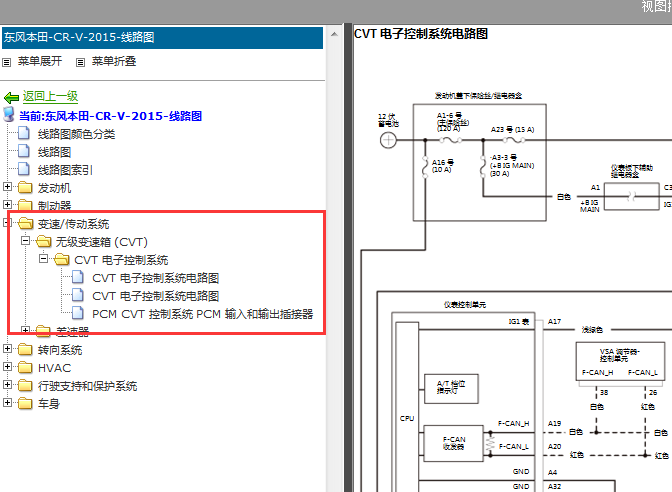Click the VSA 调节器-控制单元 box

620,363
